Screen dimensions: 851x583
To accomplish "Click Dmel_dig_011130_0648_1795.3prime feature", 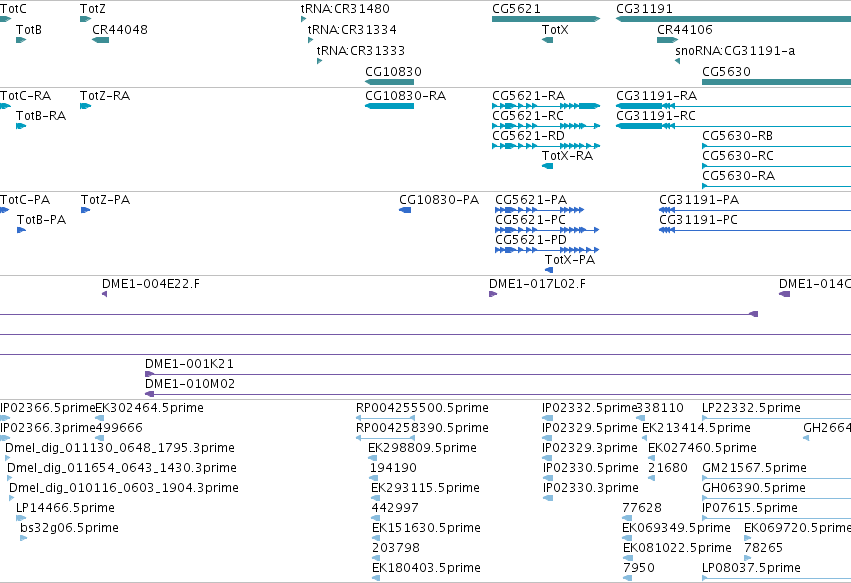I will tap(120, 448).
